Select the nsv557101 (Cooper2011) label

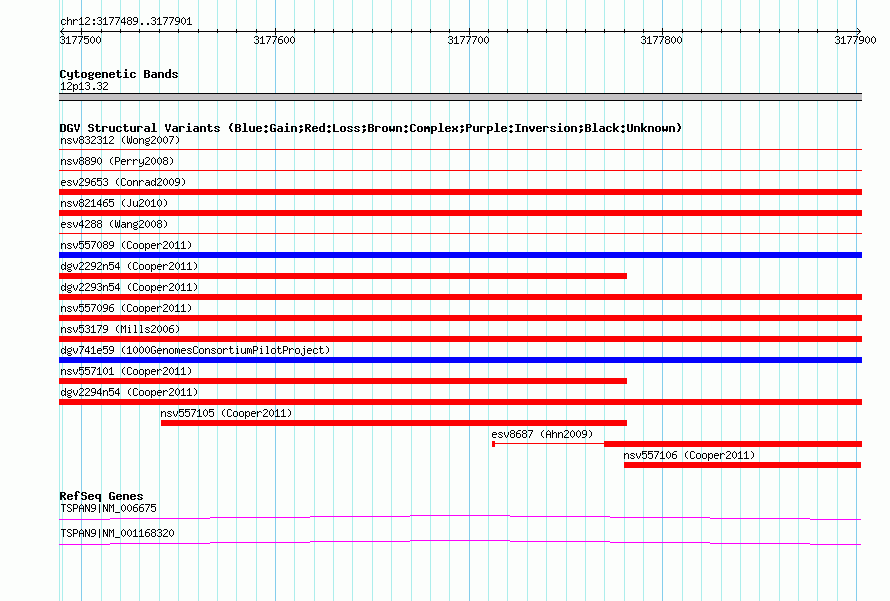(126, 371)
